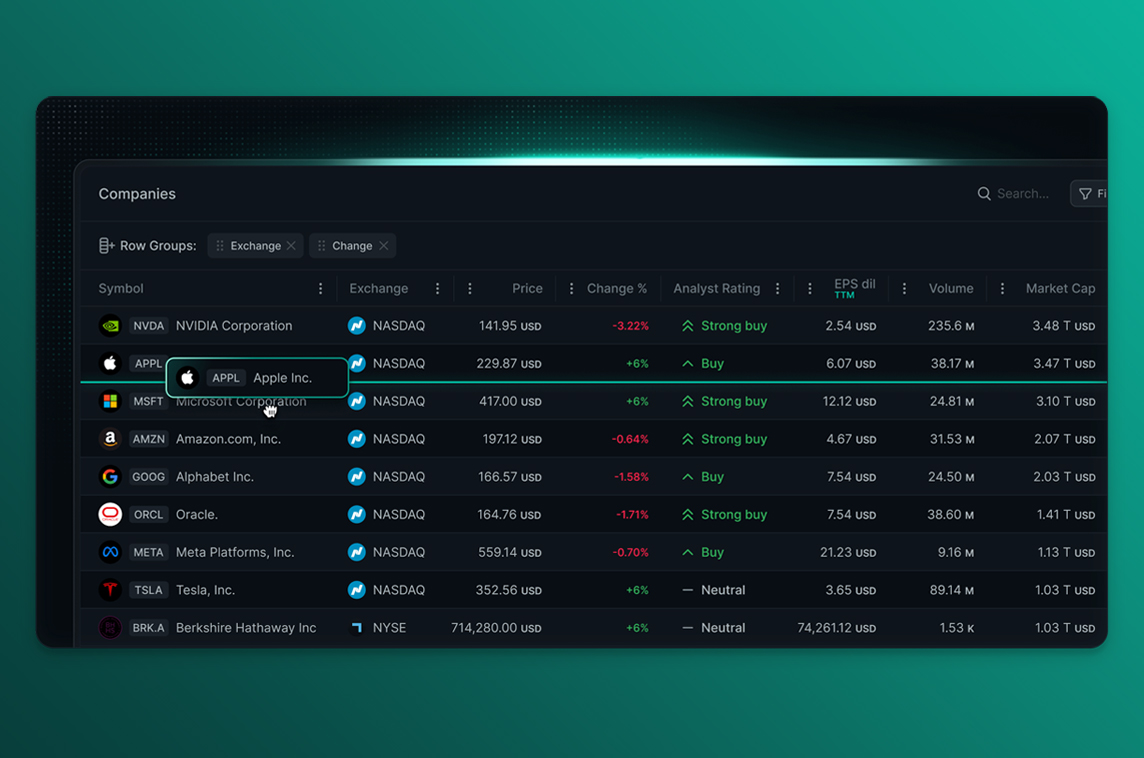This screenshot has height=758, width=1144.
Task: Click the 21.23 USD EPS cell
Action: click(848, 552)
